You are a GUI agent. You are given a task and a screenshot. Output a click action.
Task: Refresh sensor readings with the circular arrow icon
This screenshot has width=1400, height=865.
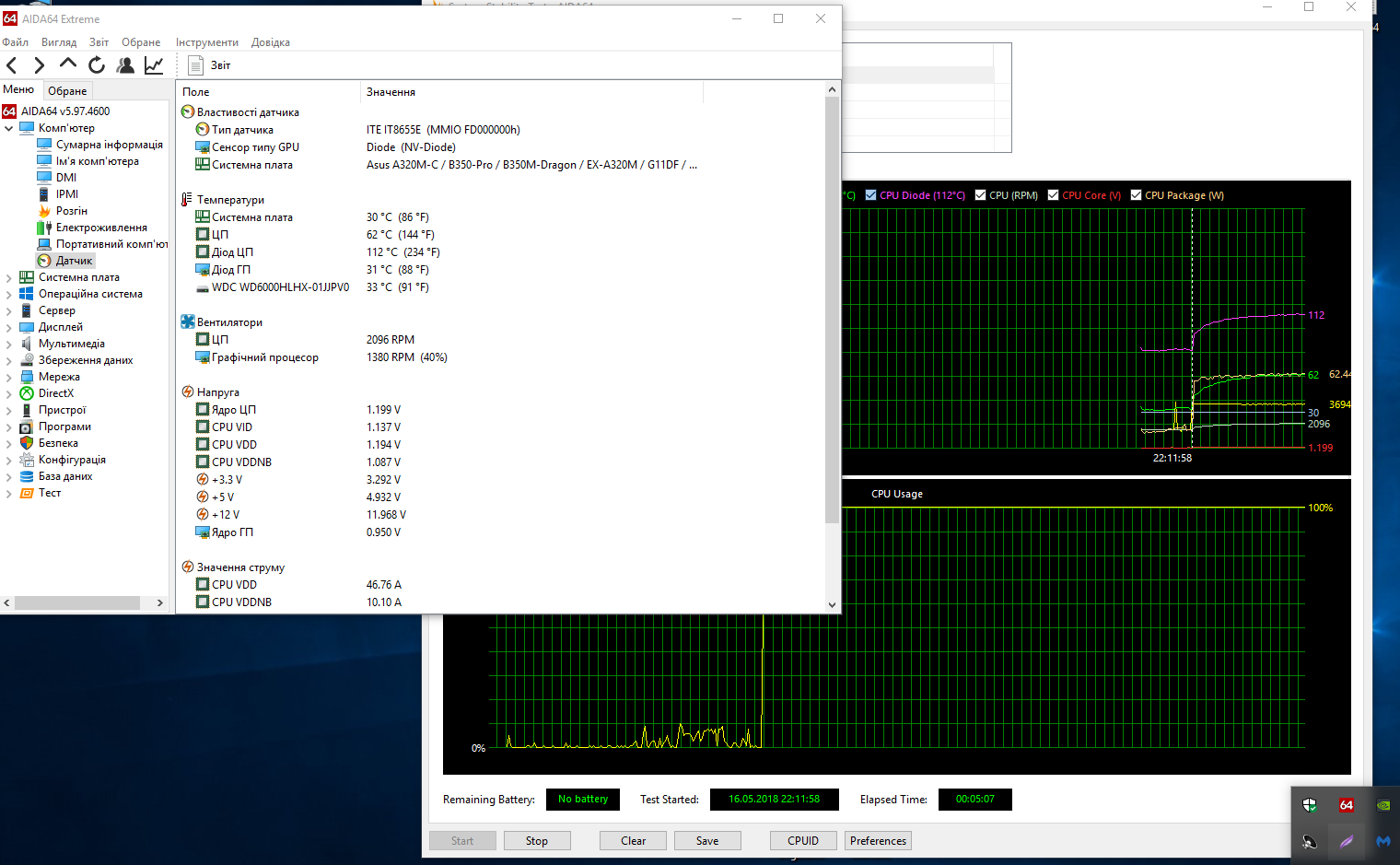pyautogui.click(x=97, y=64)
